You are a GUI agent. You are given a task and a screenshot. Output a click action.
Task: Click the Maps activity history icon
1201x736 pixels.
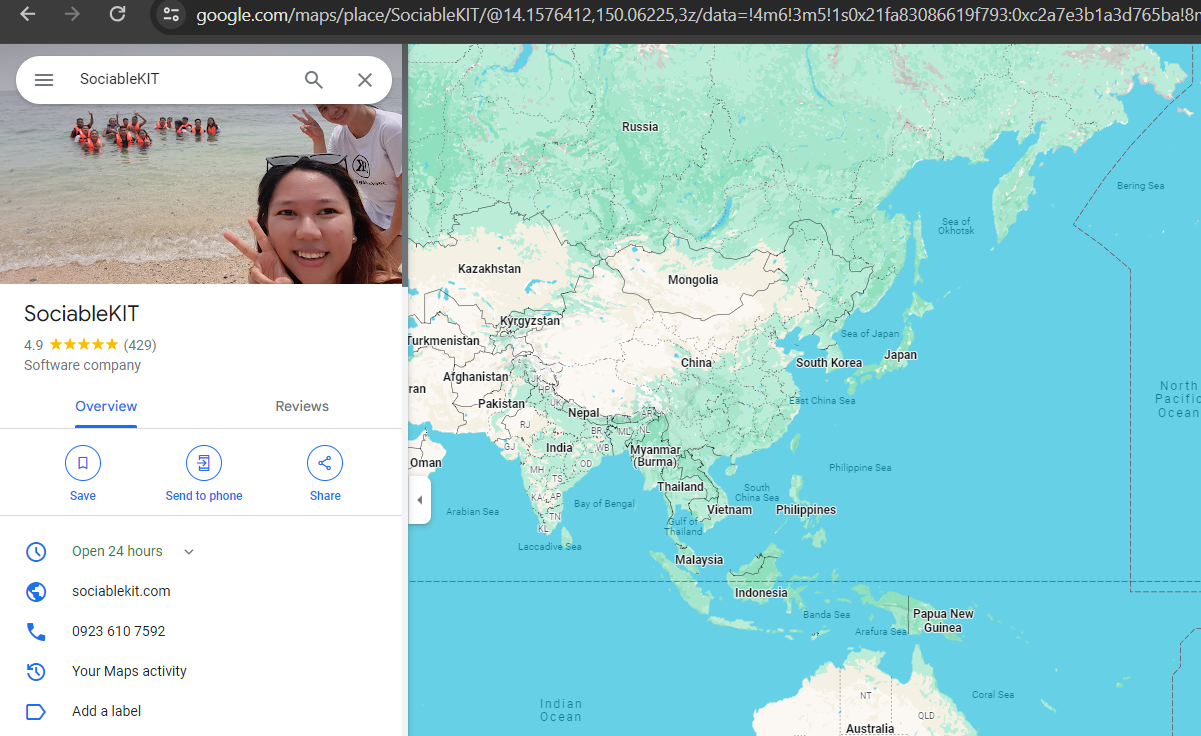(36, 672)
